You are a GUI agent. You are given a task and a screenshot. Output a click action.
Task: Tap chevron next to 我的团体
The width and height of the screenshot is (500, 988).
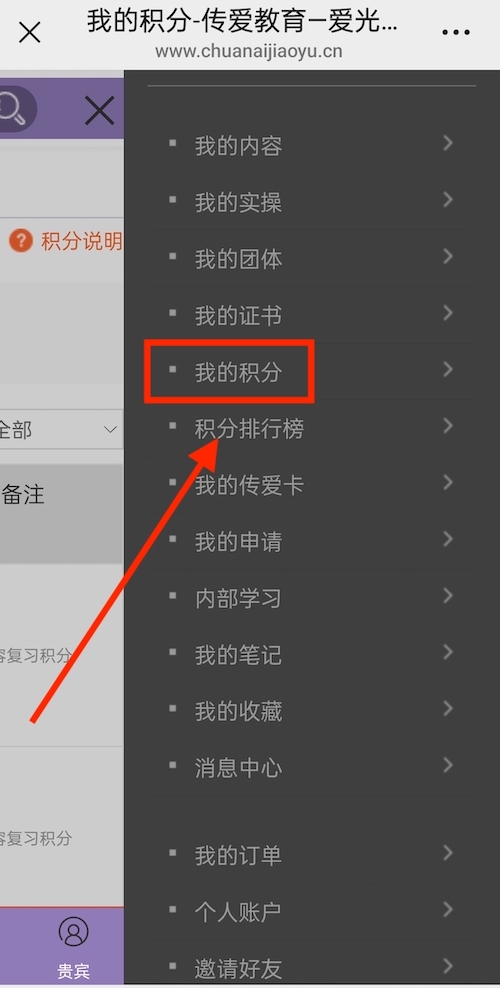pos(448,256)
